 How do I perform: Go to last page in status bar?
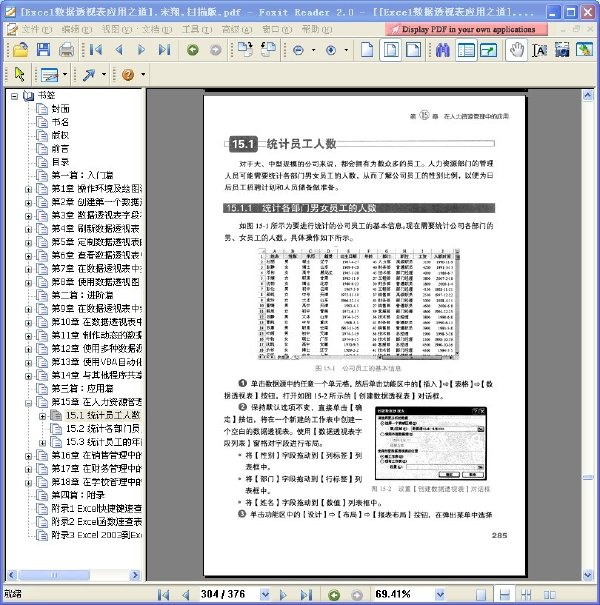[x=306, y=594]
